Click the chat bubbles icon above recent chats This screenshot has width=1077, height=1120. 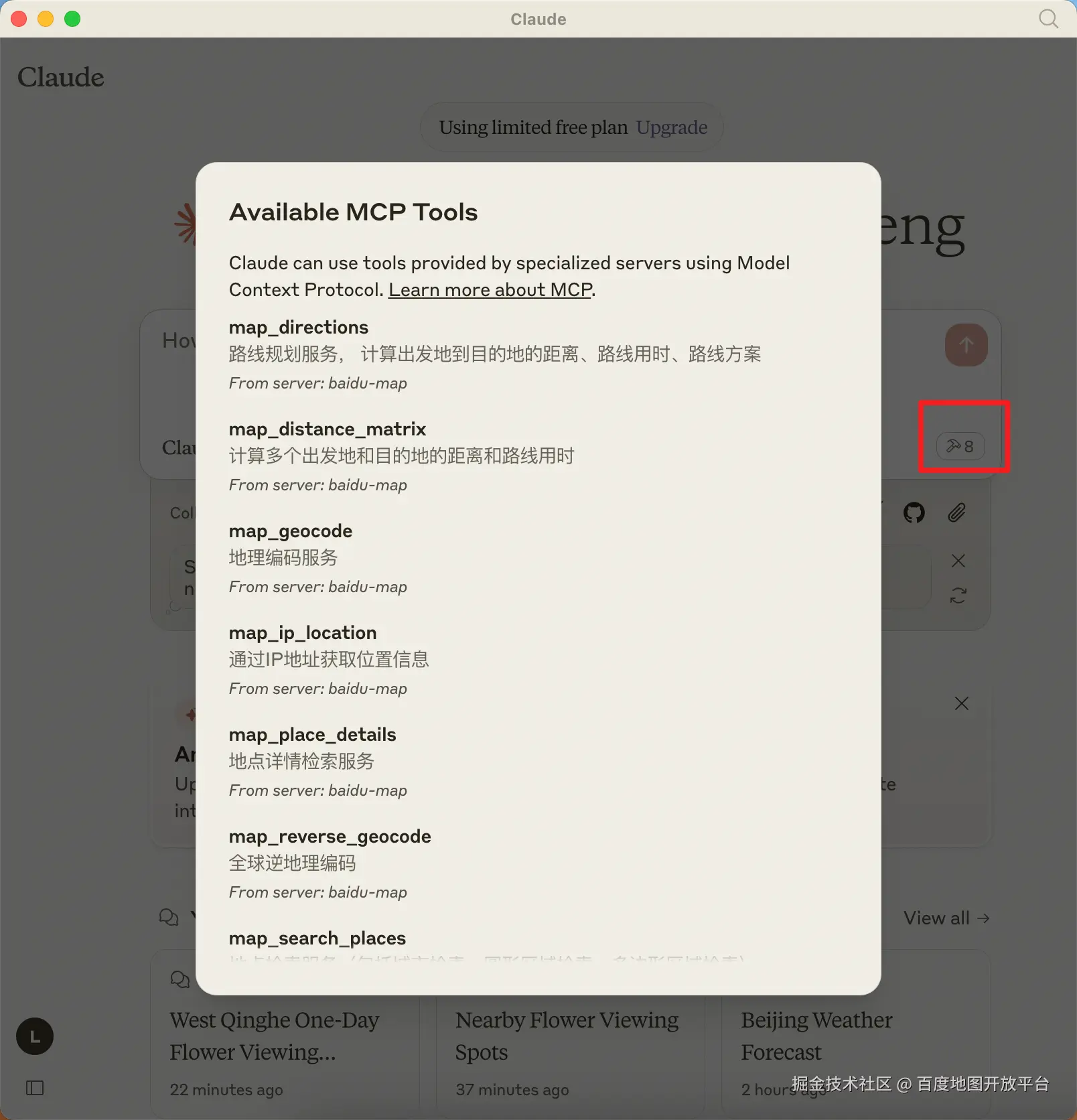[169, 917]
